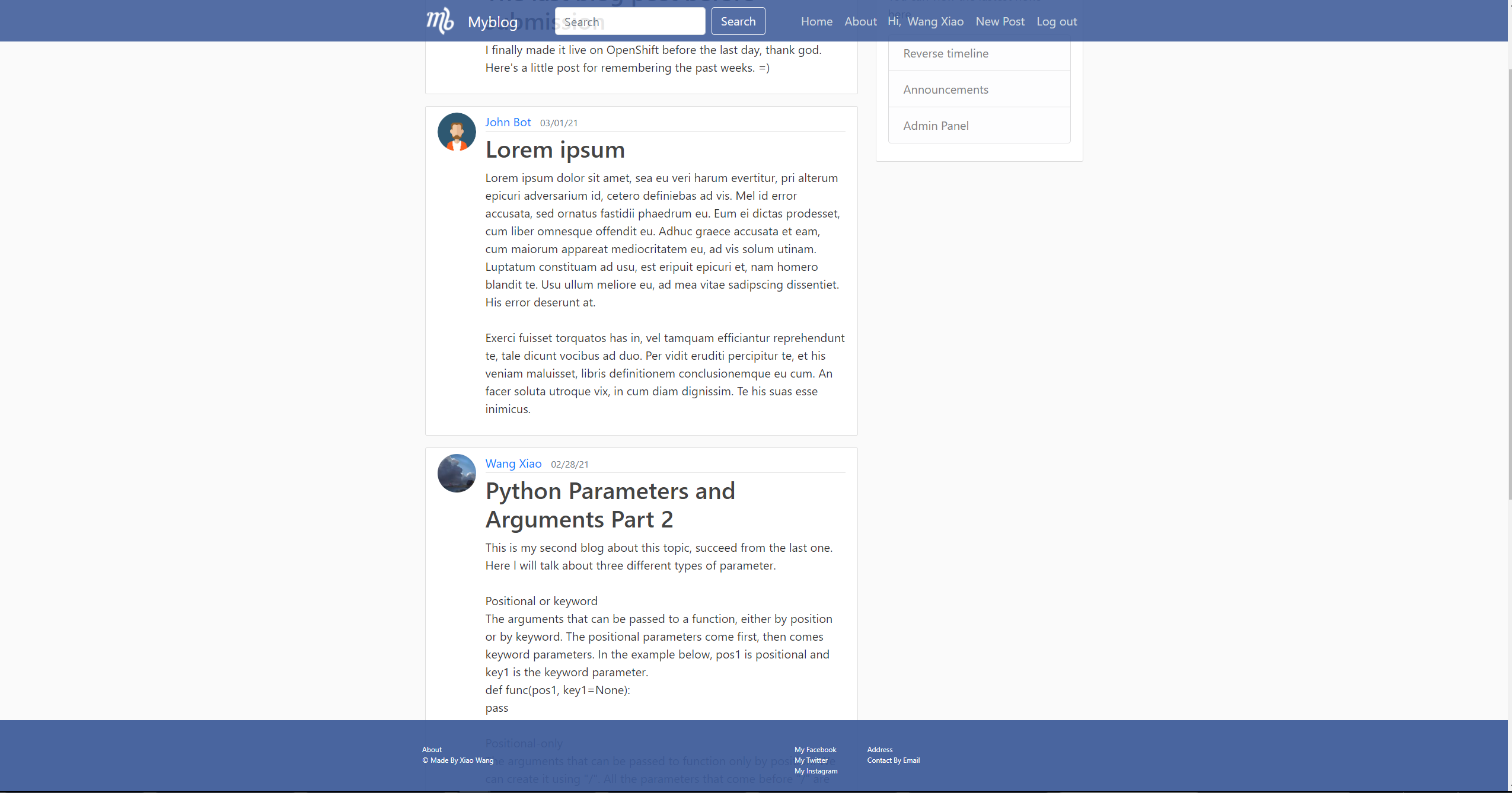Click inside the Search input field
Screen dimensions: 1512x793
[x=630, y=21]
